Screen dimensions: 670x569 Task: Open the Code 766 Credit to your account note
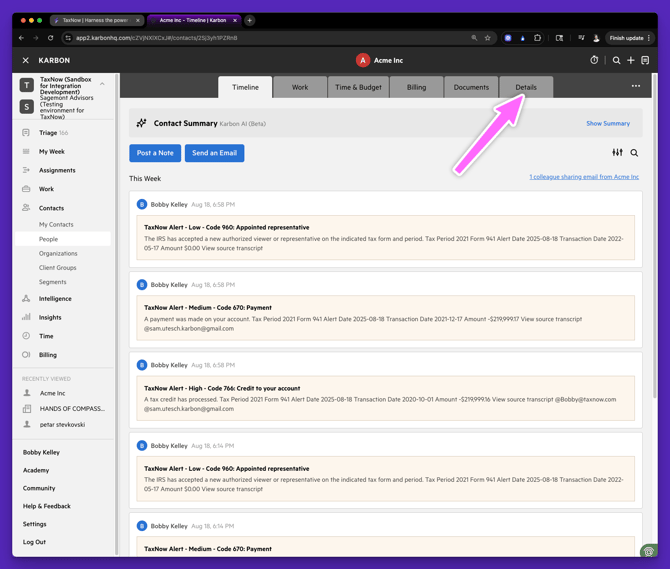(x=385, y=398)
